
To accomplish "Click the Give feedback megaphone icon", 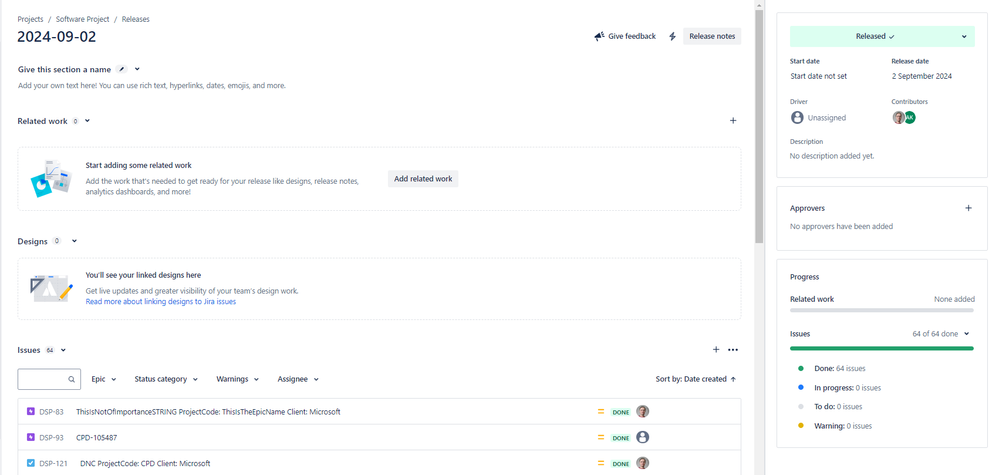I will [599, 36].
